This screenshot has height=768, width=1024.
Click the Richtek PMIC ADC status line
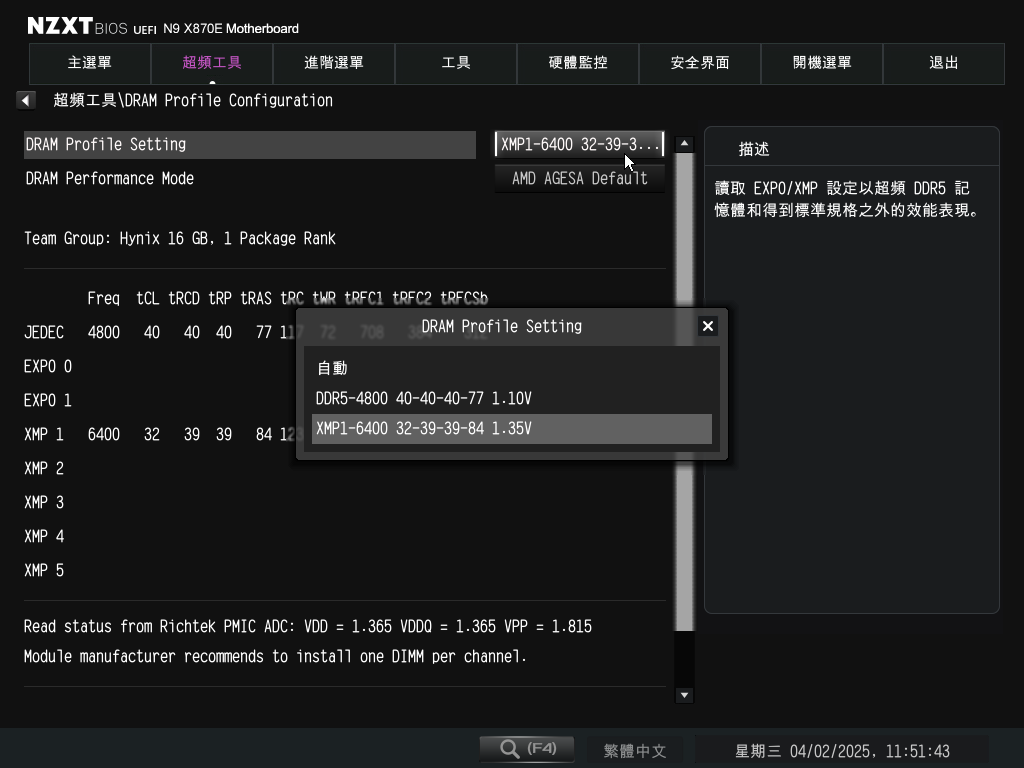308,626
